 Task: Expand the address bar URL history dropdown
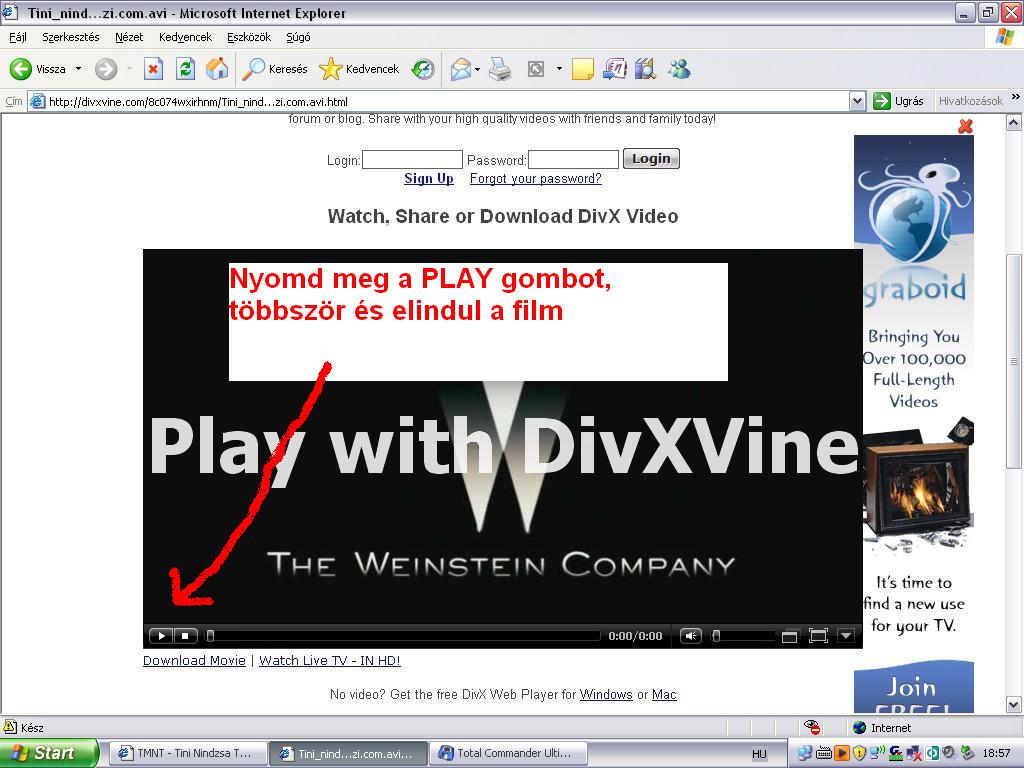[857, 101]
